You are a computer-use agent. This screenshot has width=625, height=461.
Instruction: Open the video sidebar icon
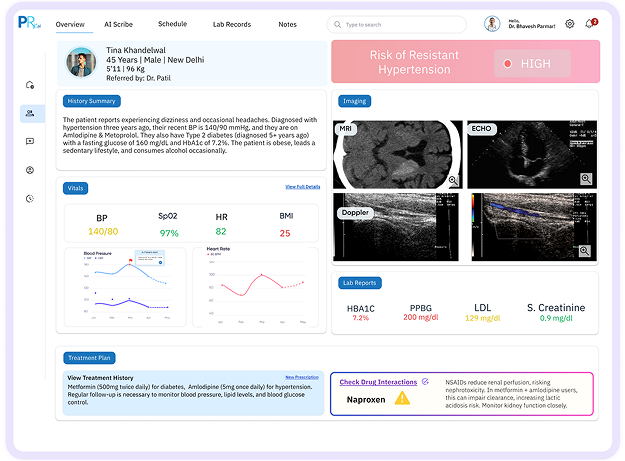(30, 141)
